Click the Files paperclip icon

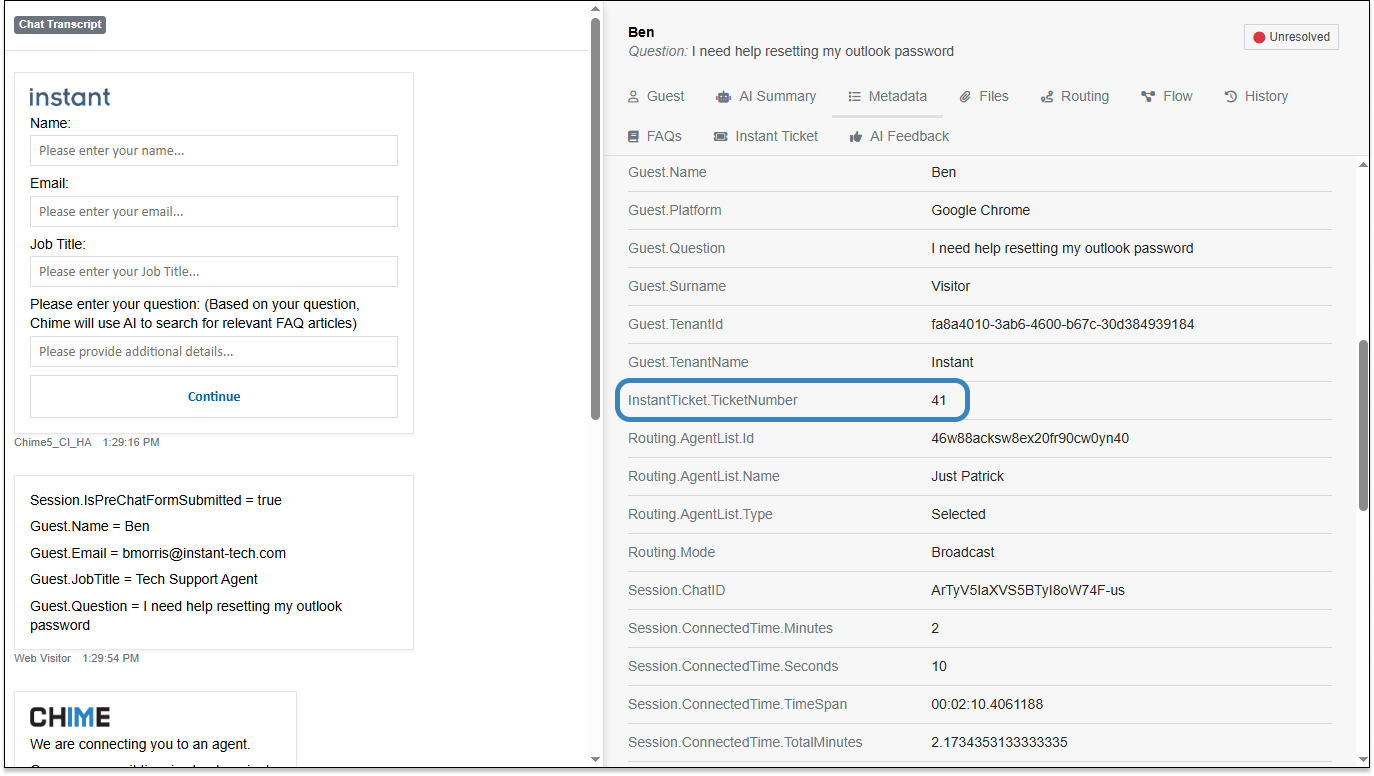(x=965, y=97)
